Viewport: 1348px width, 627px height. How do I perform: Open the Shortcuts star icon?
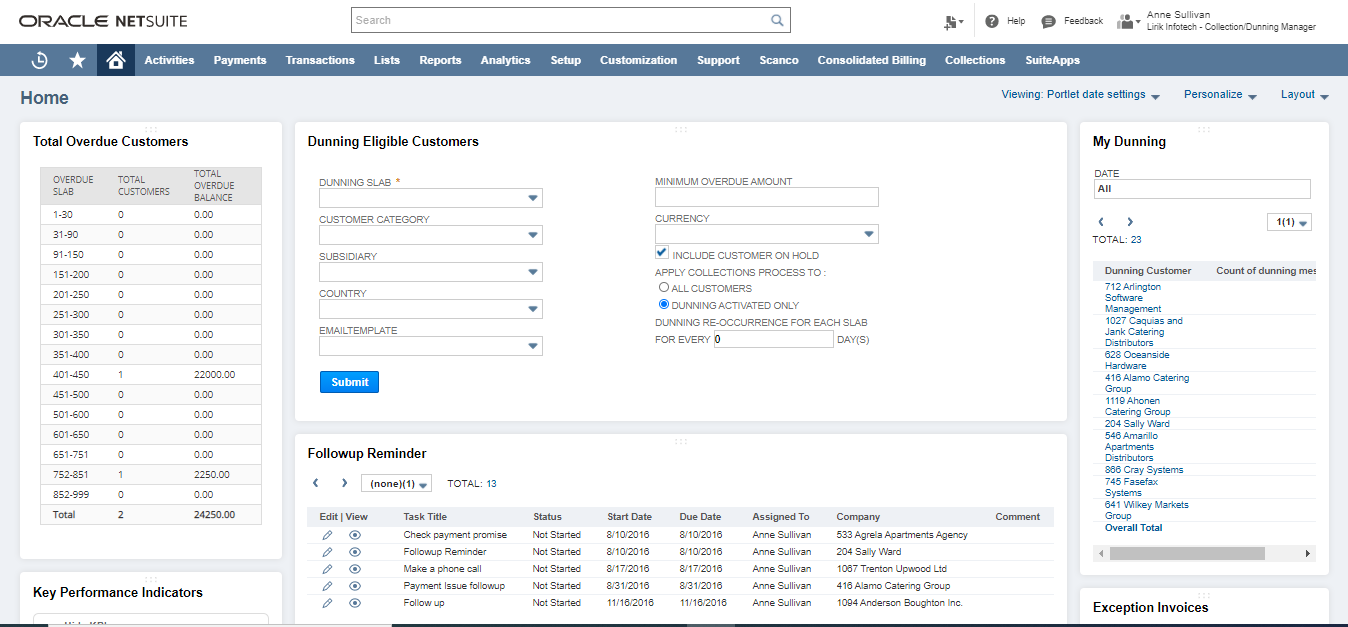(77, 60)
